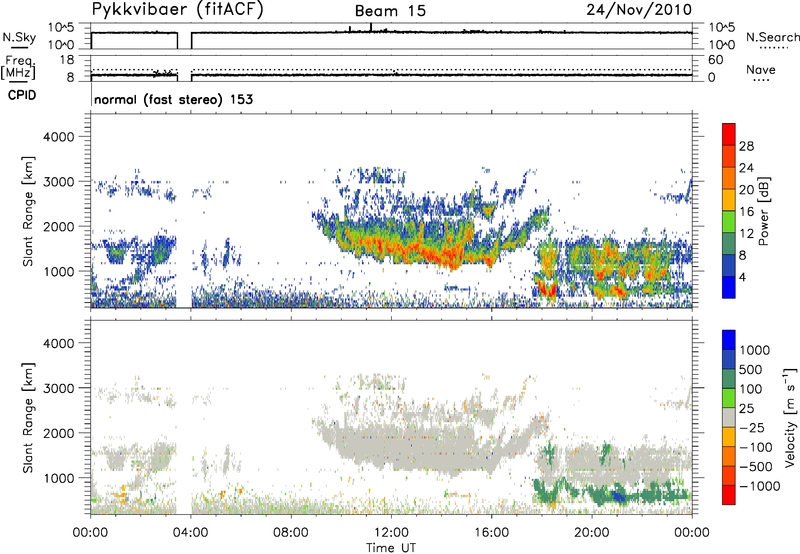Click the "Nave" legend label
Viewport: 800px width, 554px height.
tap(761, 69)
